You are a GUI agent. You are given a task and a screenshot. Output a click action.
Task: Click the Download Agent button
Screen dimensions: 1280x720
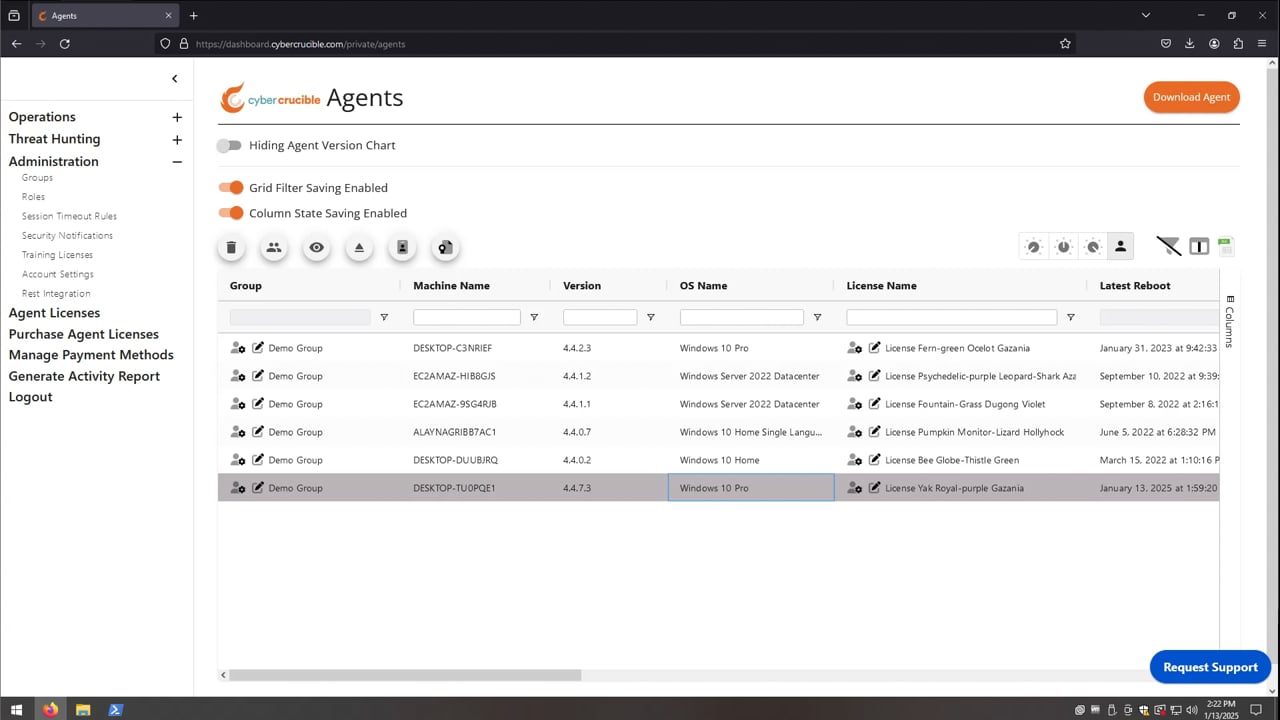pyautogui.click(x=1191, y=97)
